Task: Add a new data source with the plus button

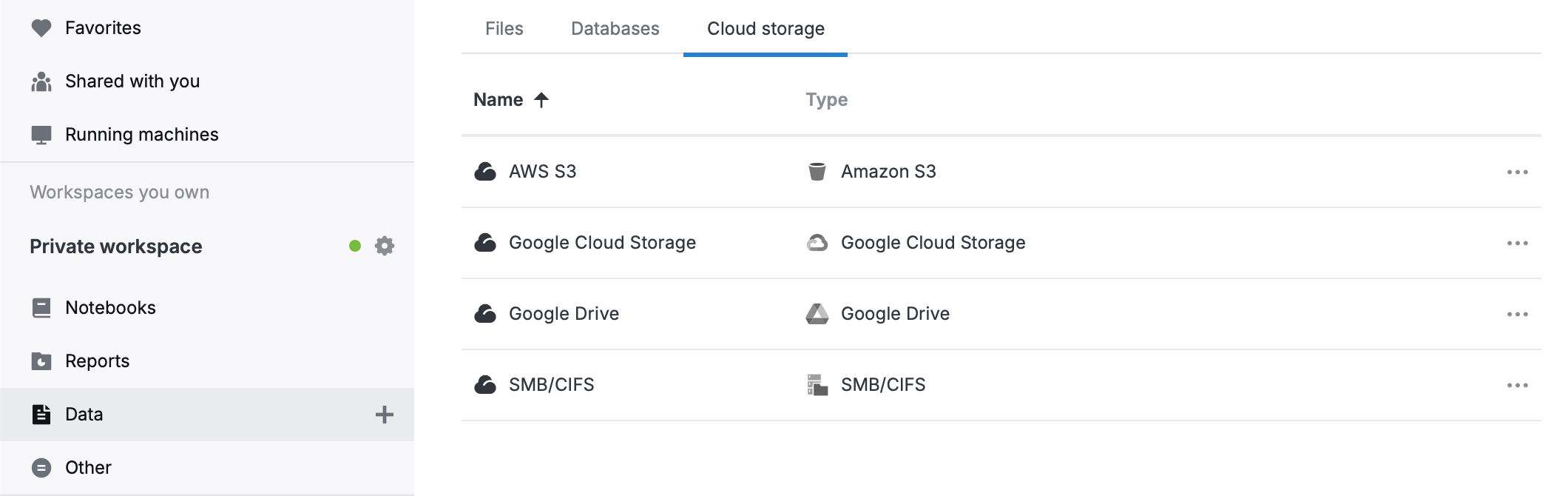Action: (x=385, y=415)
